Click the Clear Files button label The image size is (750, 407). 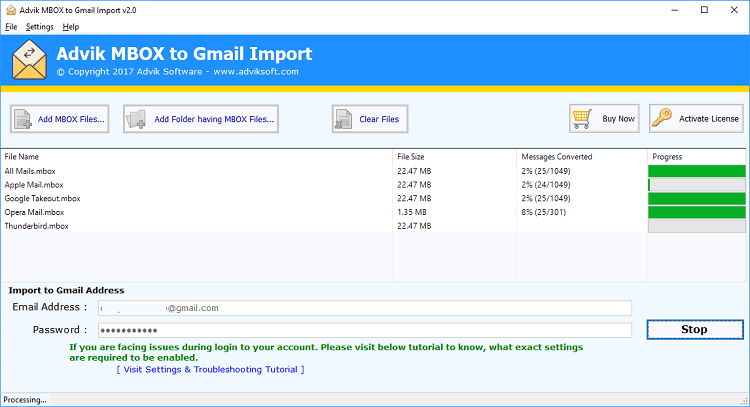pyautogui.click(x=379, y=119)
